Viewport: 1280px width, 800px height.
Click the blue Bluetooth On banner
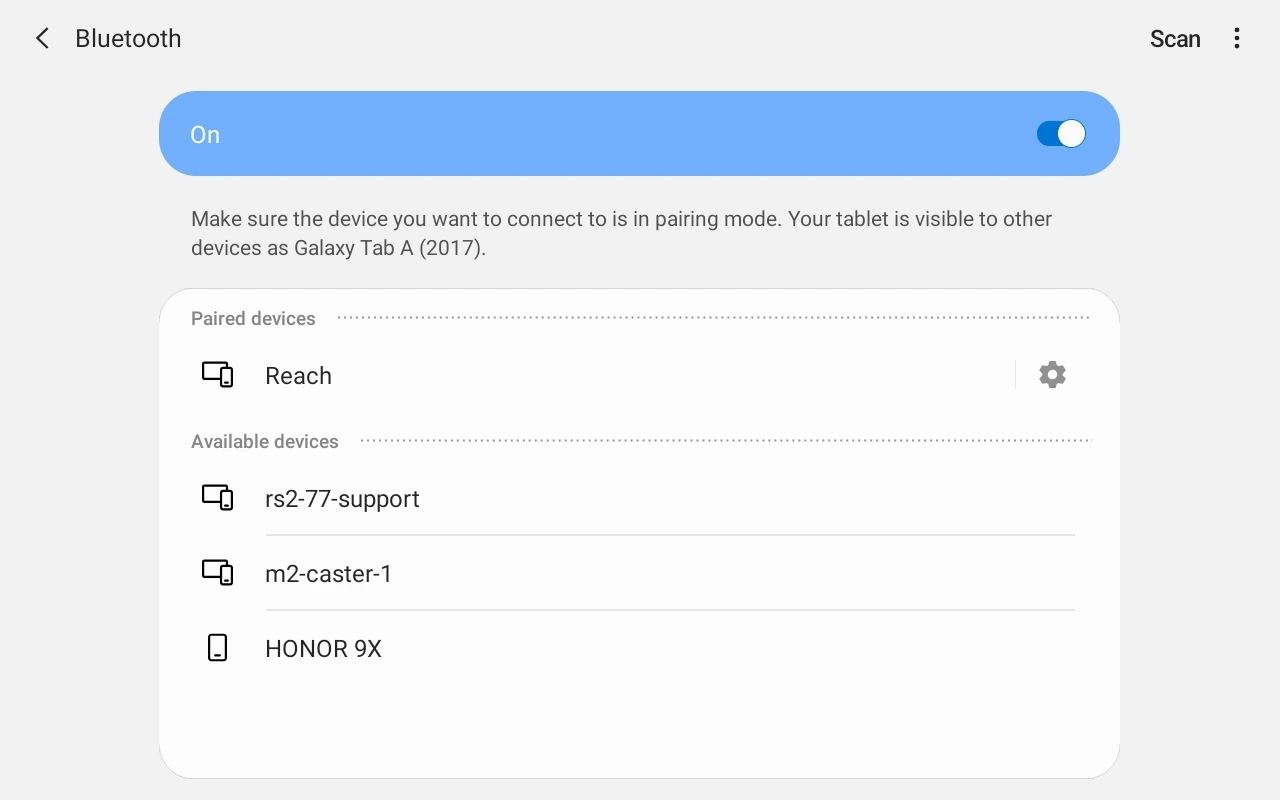tap(640, 133)
